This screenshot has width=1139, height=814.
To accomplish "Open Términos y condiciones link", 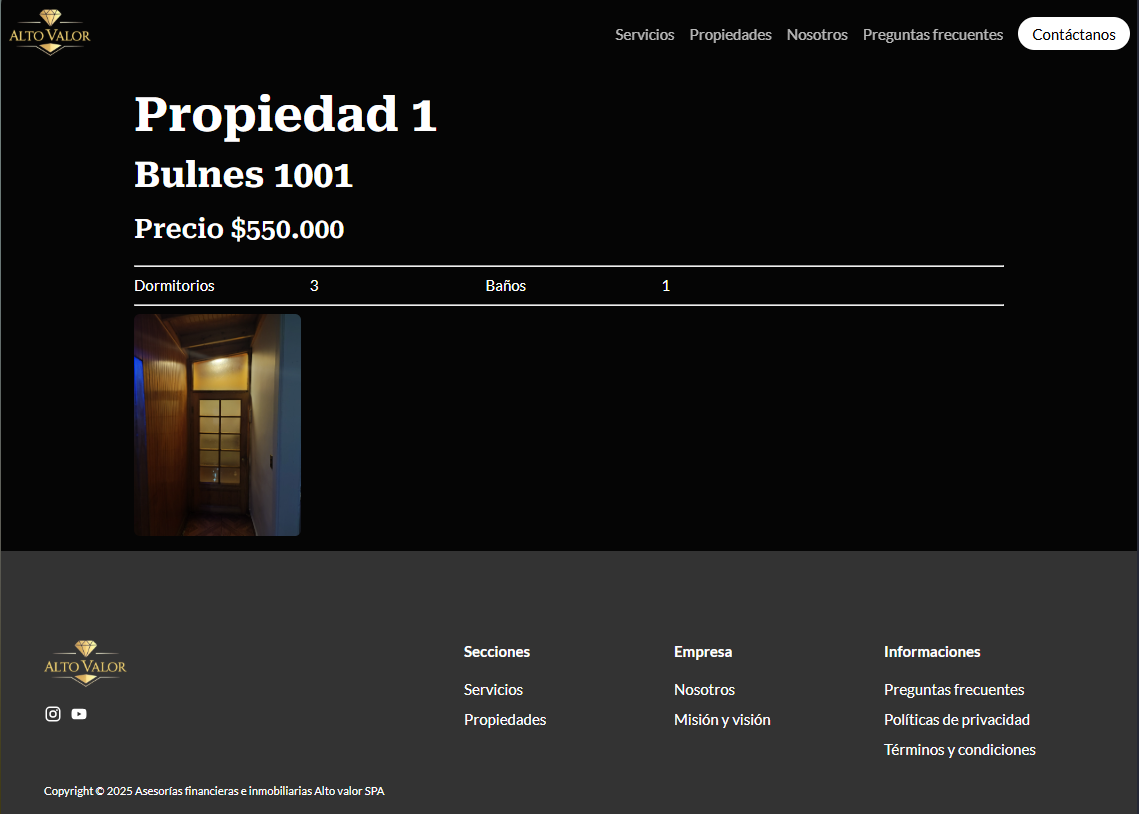I will click(x=960, y=749).
